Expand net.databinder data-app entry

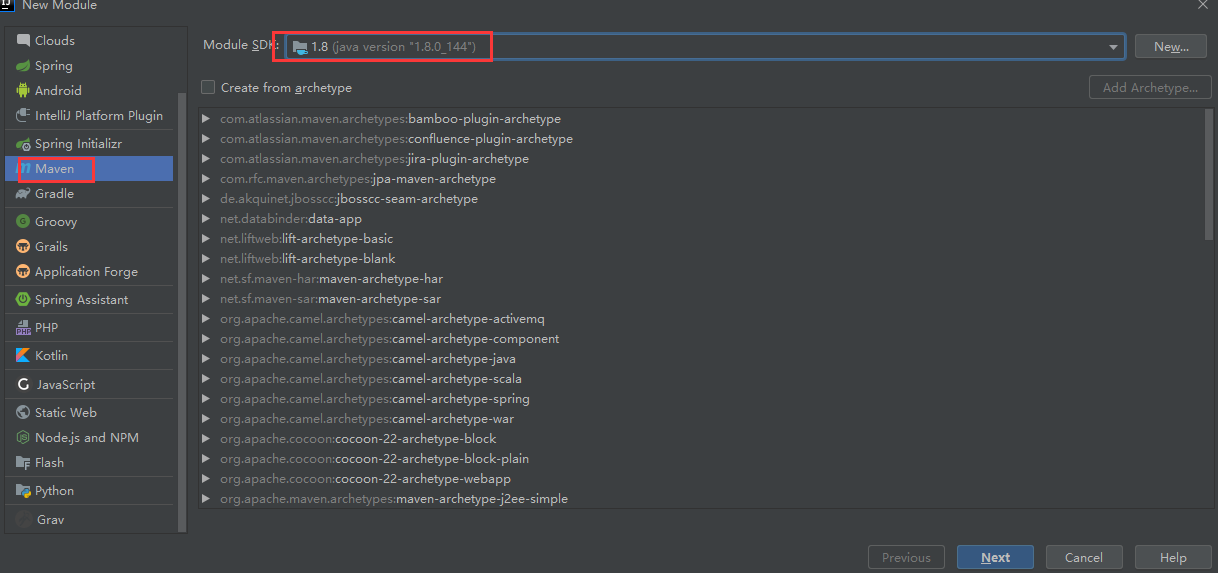point(206,219)
